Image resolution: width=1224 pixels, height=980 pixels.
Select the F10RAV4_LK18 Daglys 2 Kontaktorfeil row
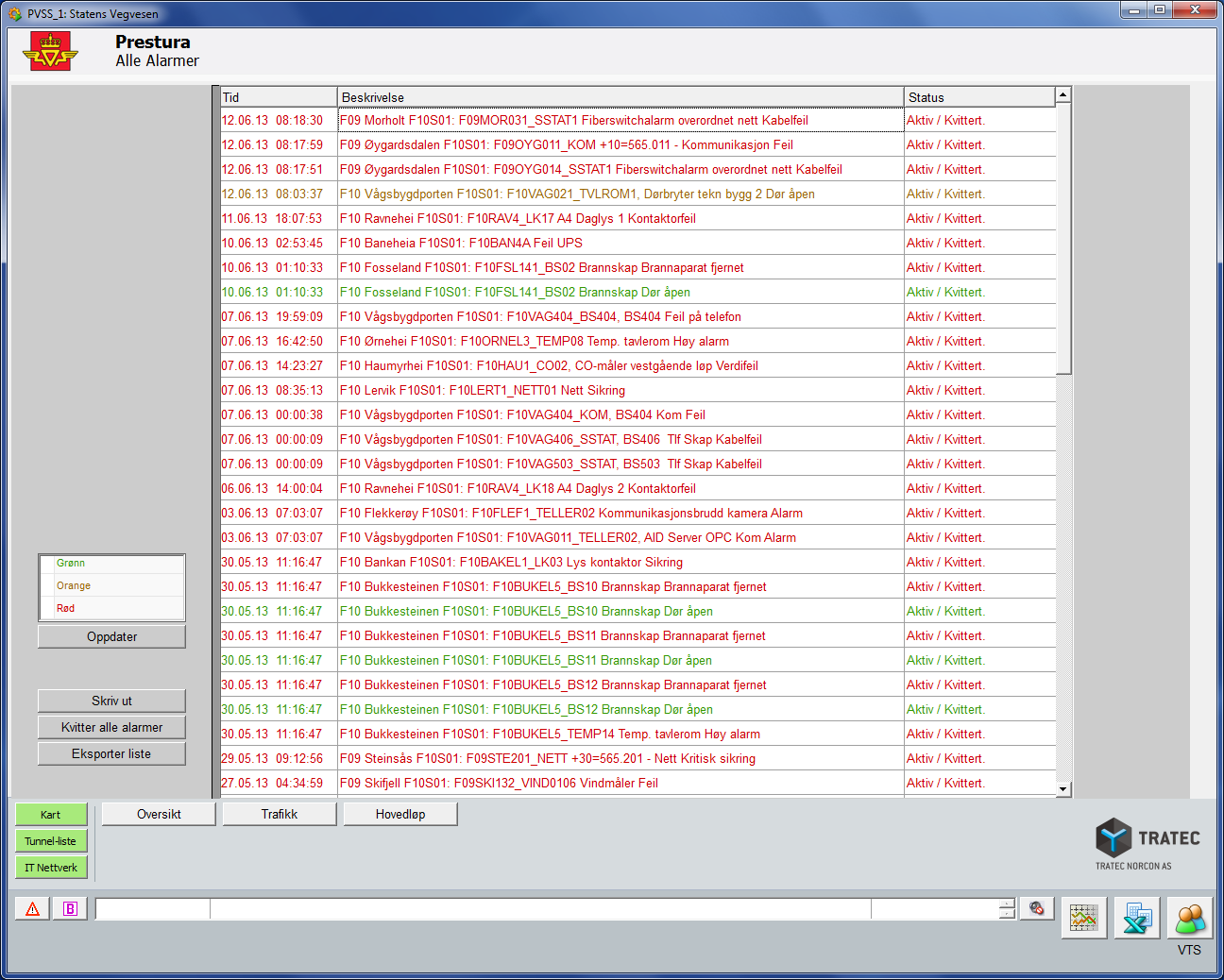(637, 488)
